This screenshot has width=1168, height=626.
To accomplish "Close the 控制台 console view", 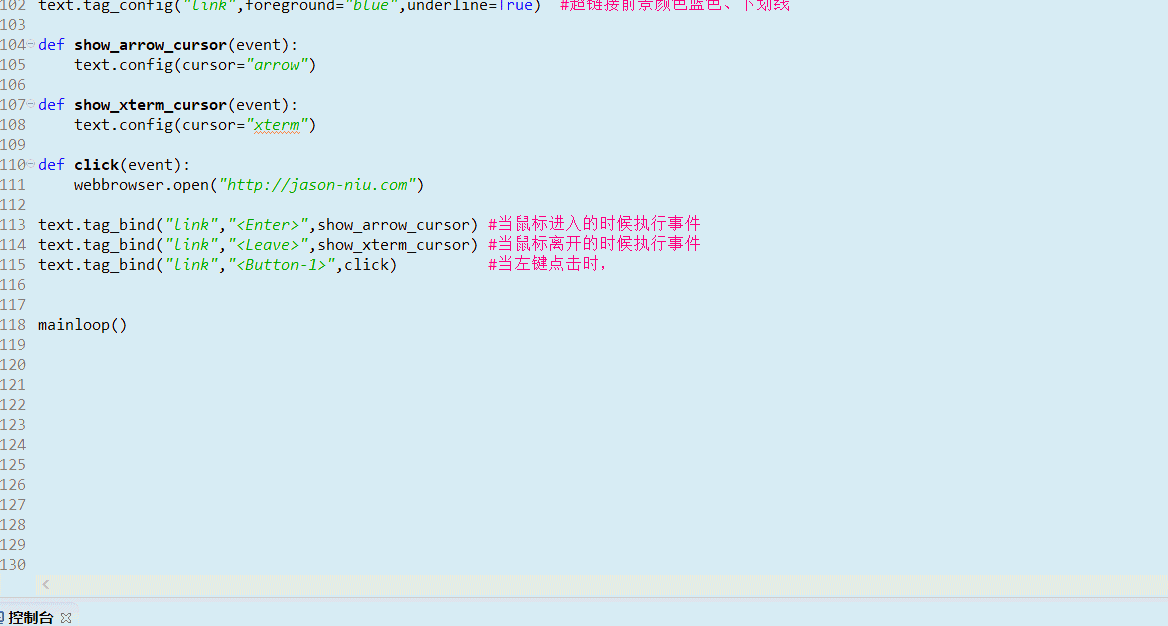I will click(x=66, y=617).
